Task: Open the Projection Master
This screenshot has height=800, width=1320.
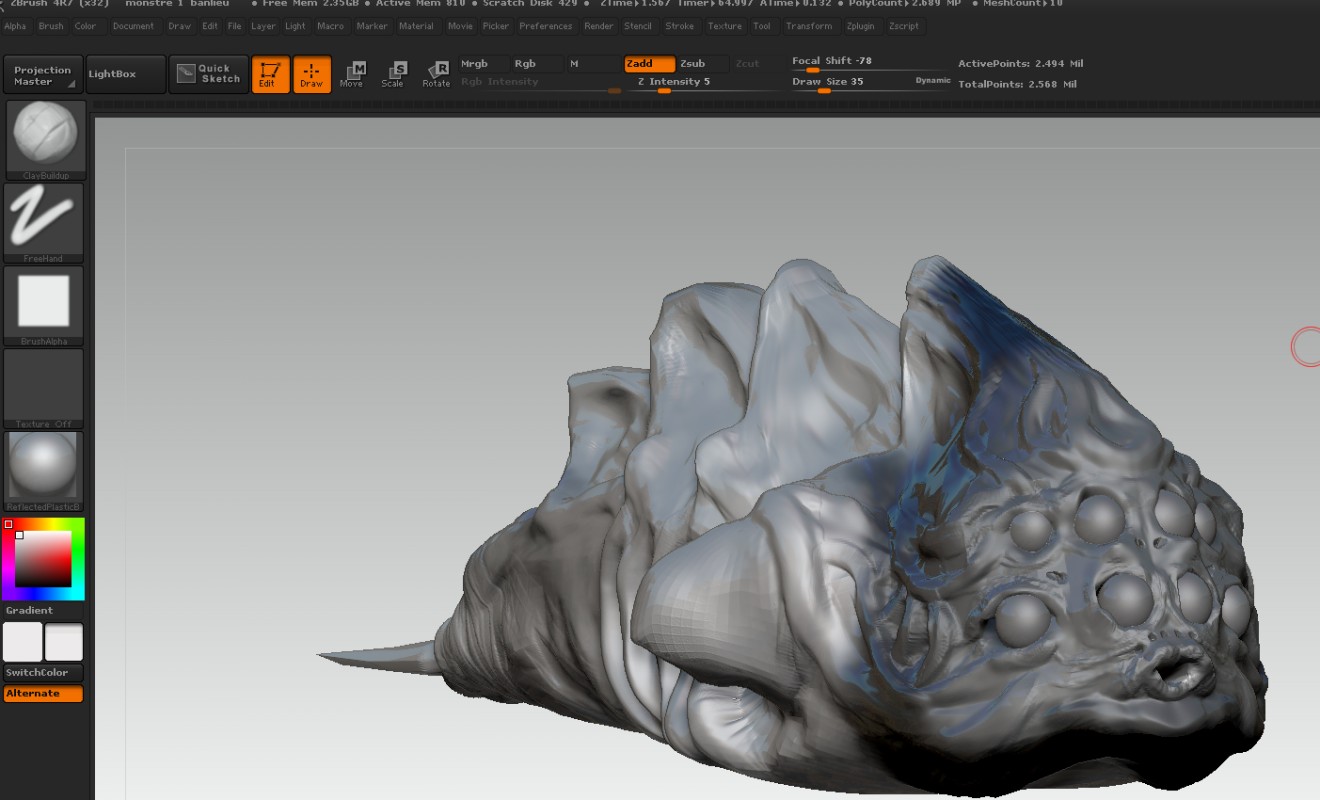Action: (43, 75)
